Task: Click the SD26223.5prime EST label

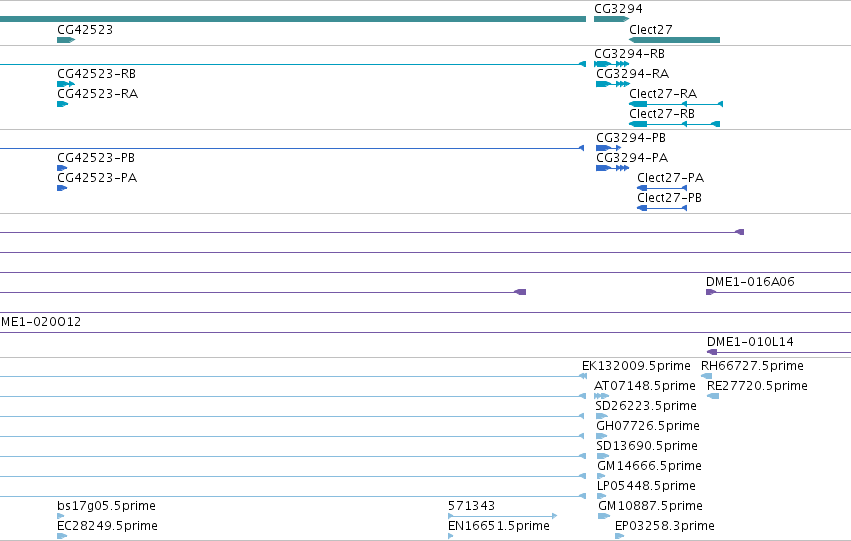Action: [646, 406]
